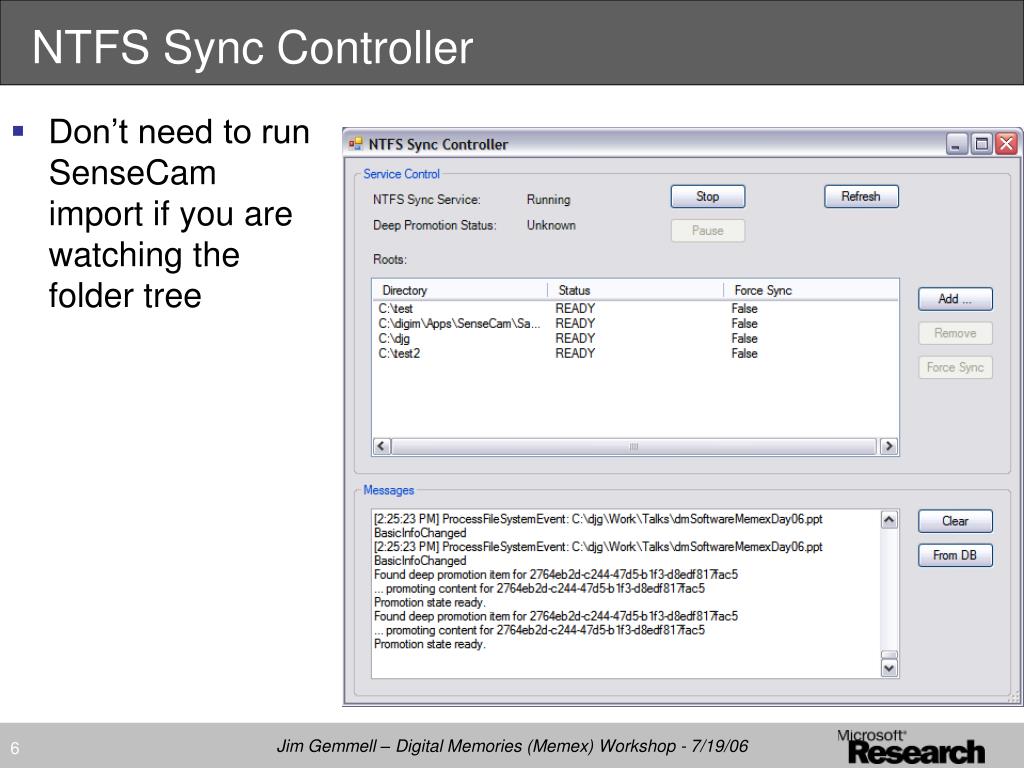Click the NTFS Sync Controller window icon

click(355, 144)
